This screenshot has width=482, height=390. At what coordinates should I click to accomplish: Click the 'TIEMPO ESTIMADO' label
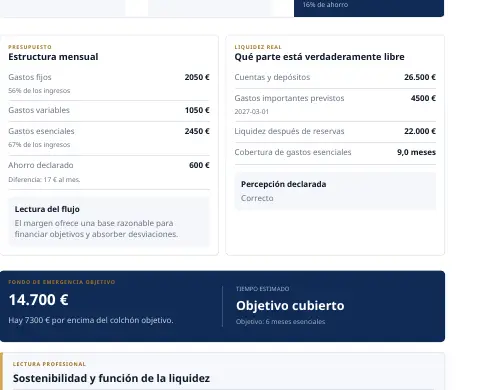262,289
